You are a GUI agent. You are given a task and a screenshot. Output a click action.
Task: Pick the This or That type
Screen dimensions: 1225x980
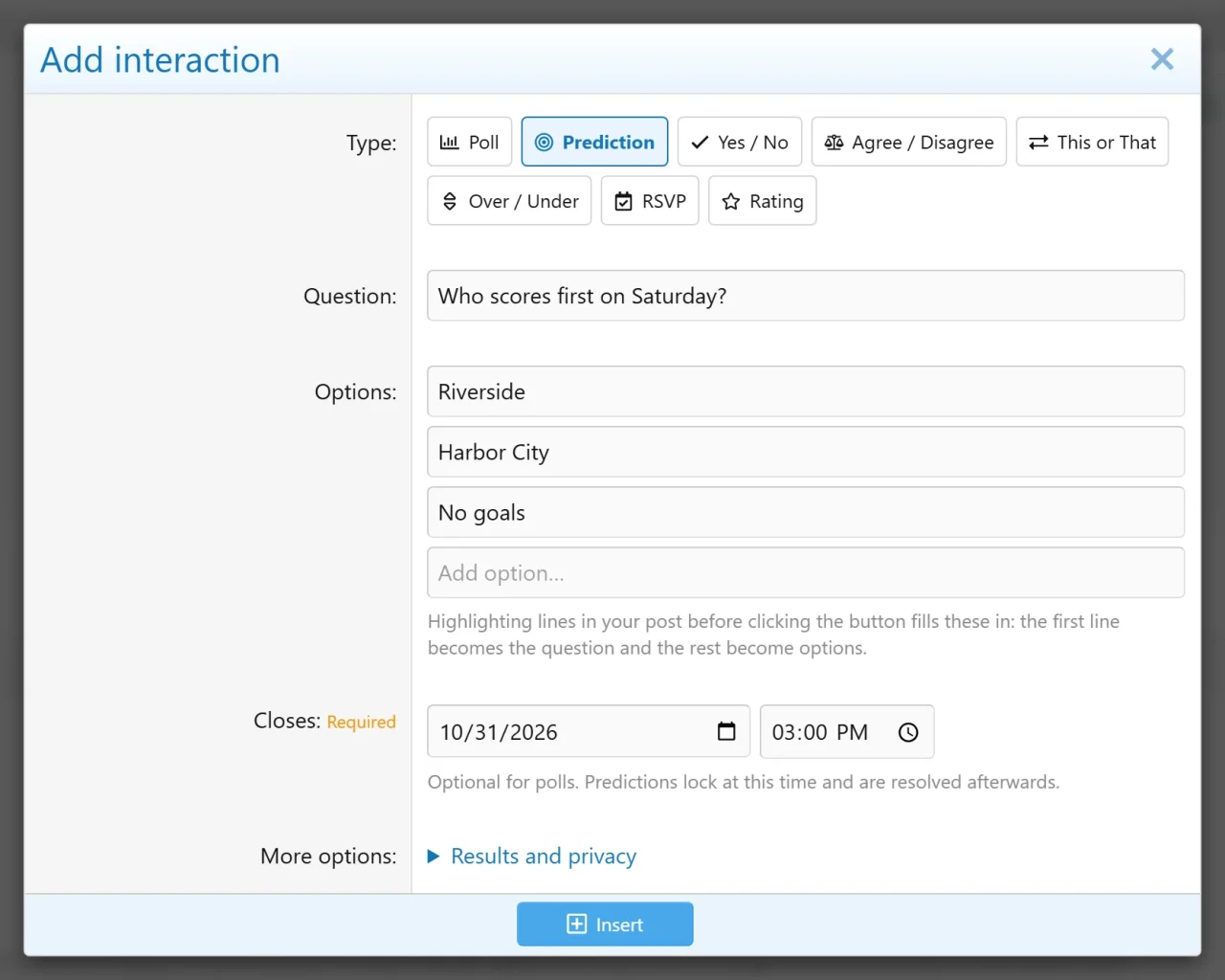pyautogui.click(x=1092, y=142)
